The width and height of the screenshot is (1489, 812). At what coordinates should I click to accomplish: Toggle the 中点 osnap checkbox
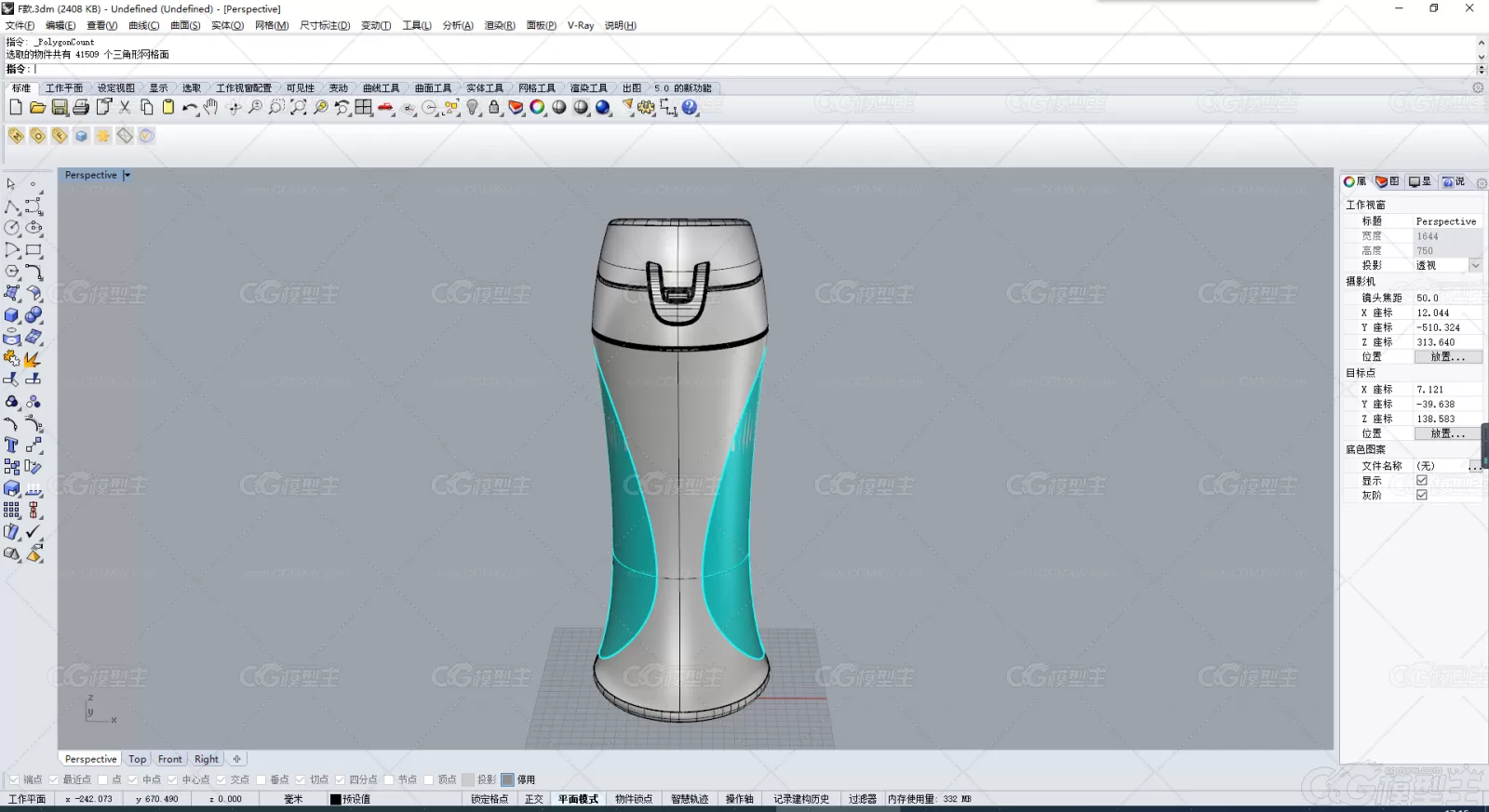133,779
